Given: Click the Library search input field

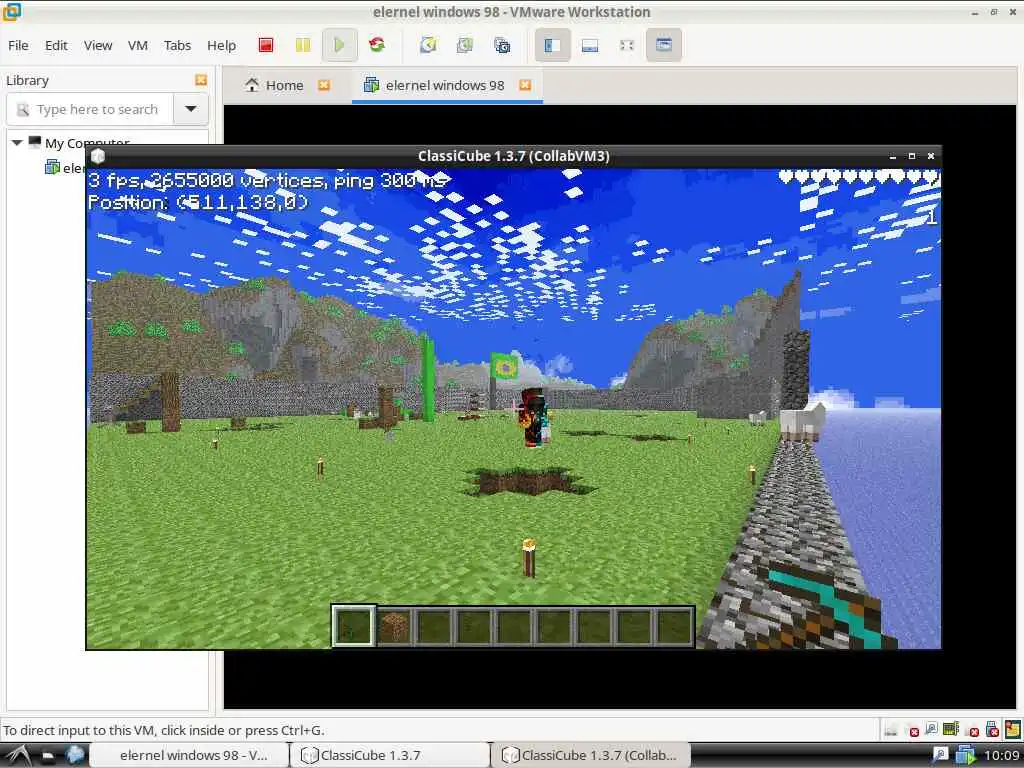Looking at the screenshot, I should (x=90, y=109).
